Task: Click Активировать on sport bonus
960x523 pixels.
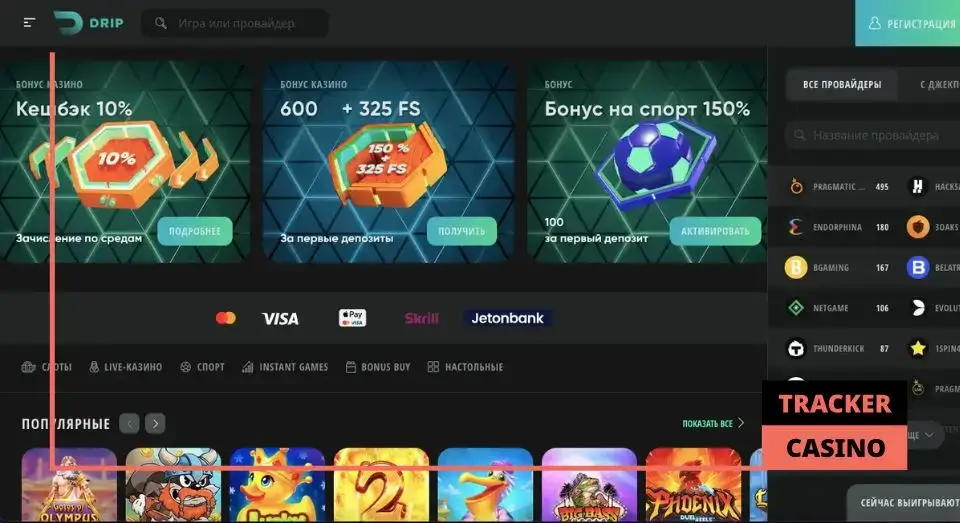Action: coord(715,231)
